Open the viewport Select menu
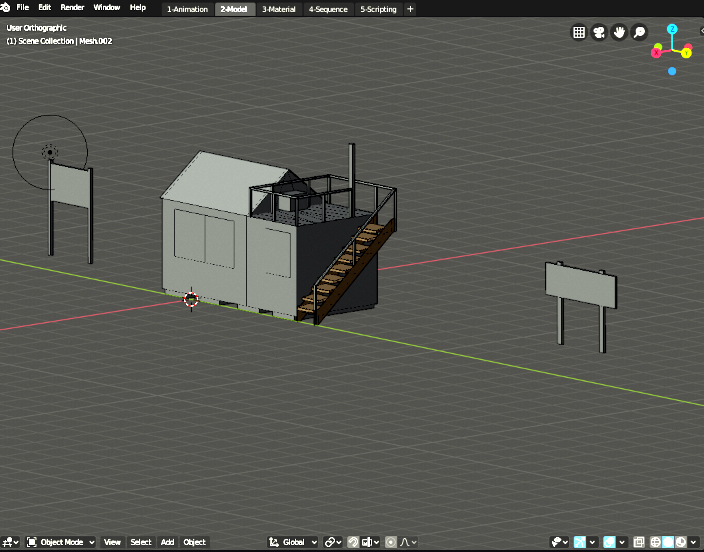704x552 pixels. pyautogui.click(x=141, y=542)
